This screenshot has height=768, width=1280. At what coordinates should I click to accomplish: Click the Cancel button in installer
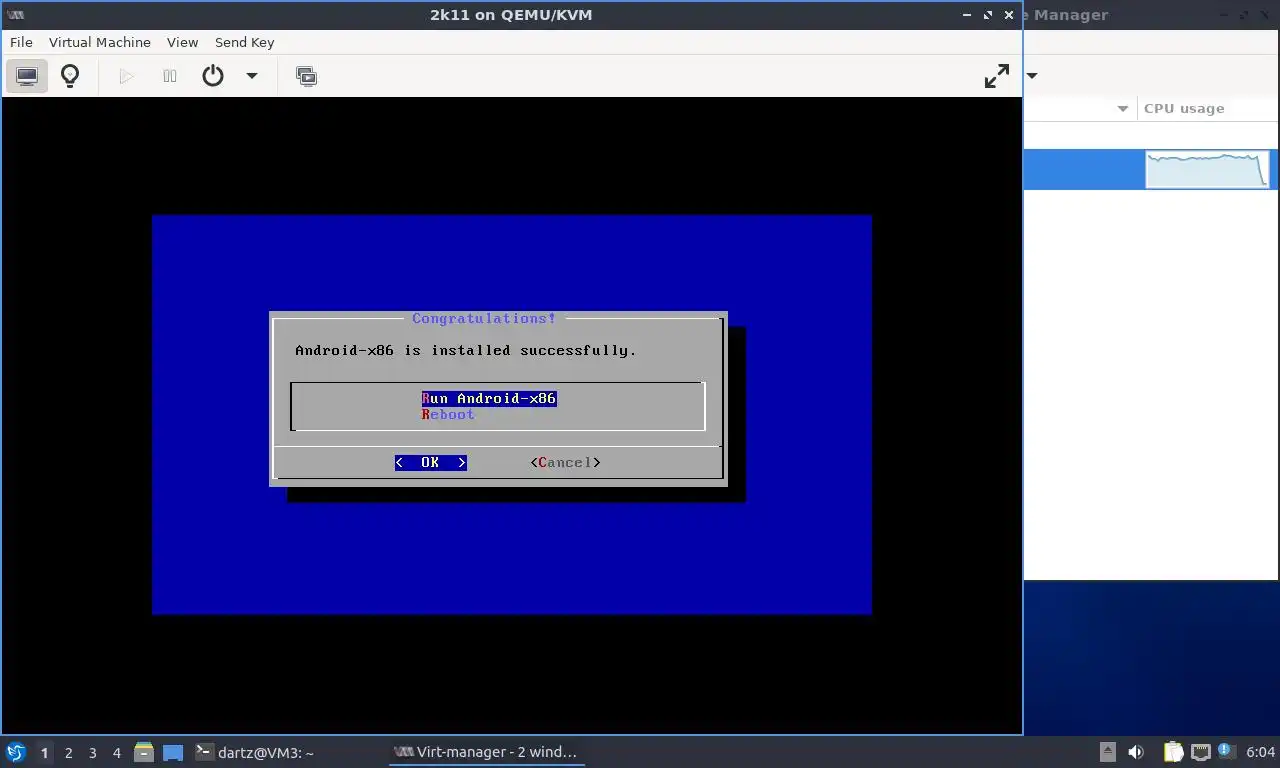[565, 462]
